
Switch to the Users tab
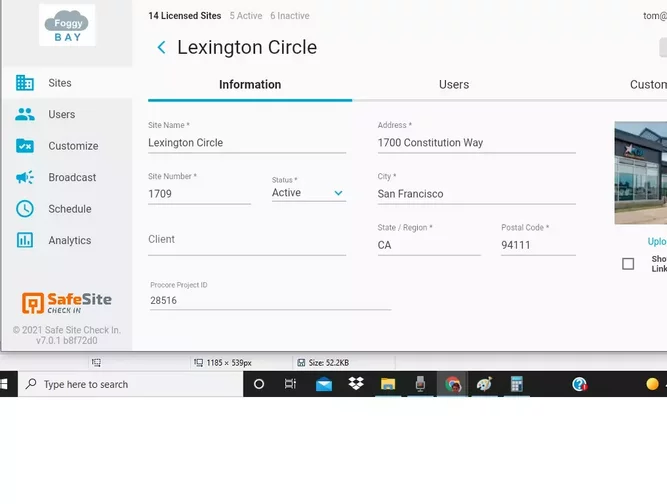[454, 85]
